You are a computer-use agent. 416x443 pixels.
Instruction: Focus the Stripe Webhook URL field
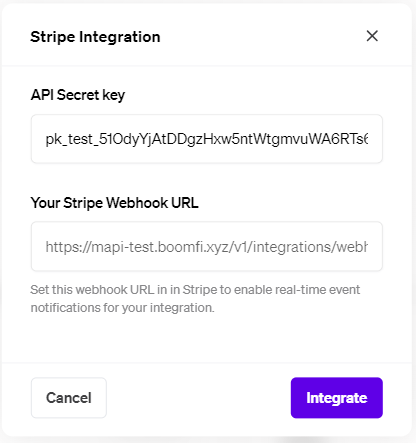pyautogui.click(x=207, y=246)
